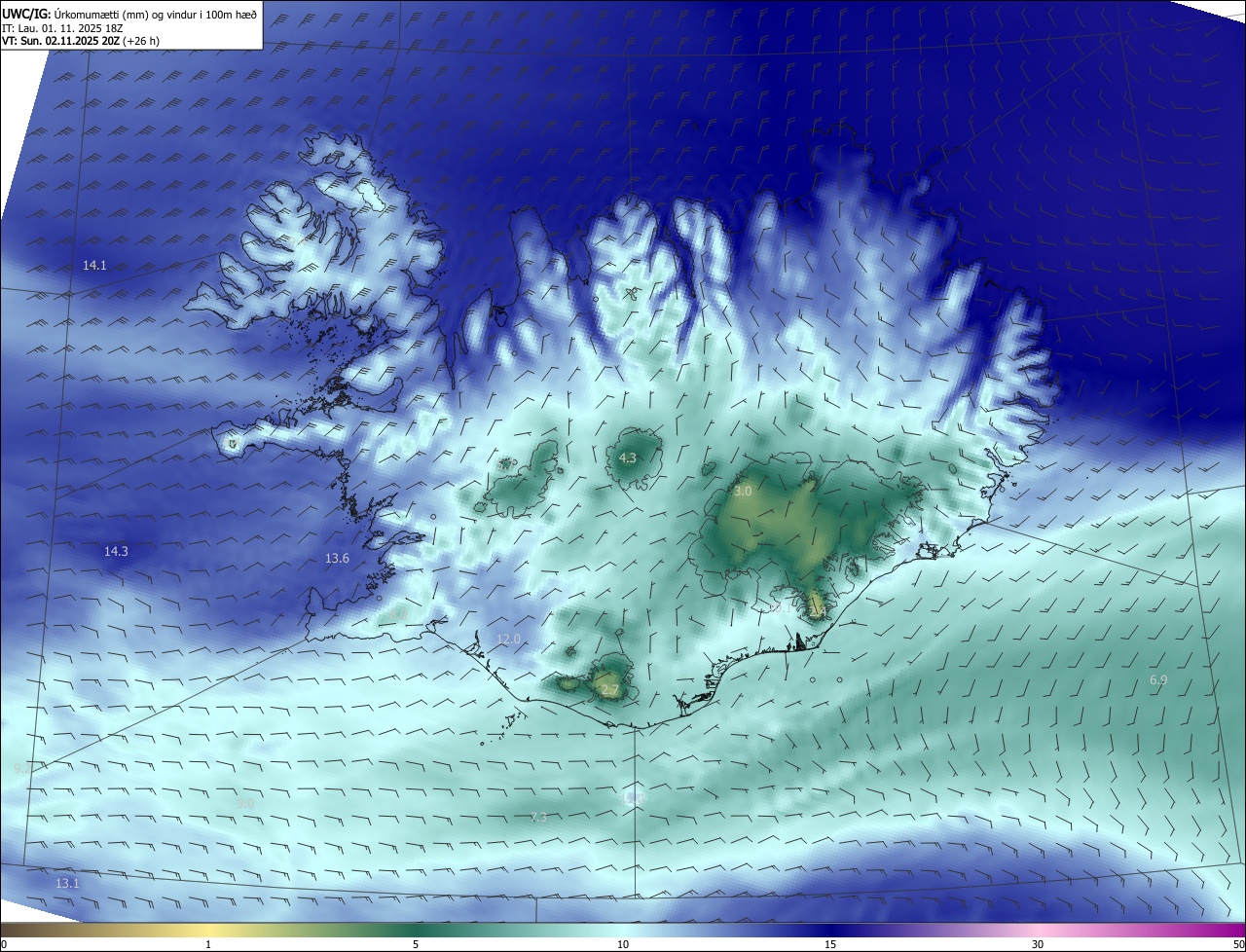This screenshot has width=1246, height=952.
Task: Click the '30' tick label on the colour bar
Action: pos(1038,944)
